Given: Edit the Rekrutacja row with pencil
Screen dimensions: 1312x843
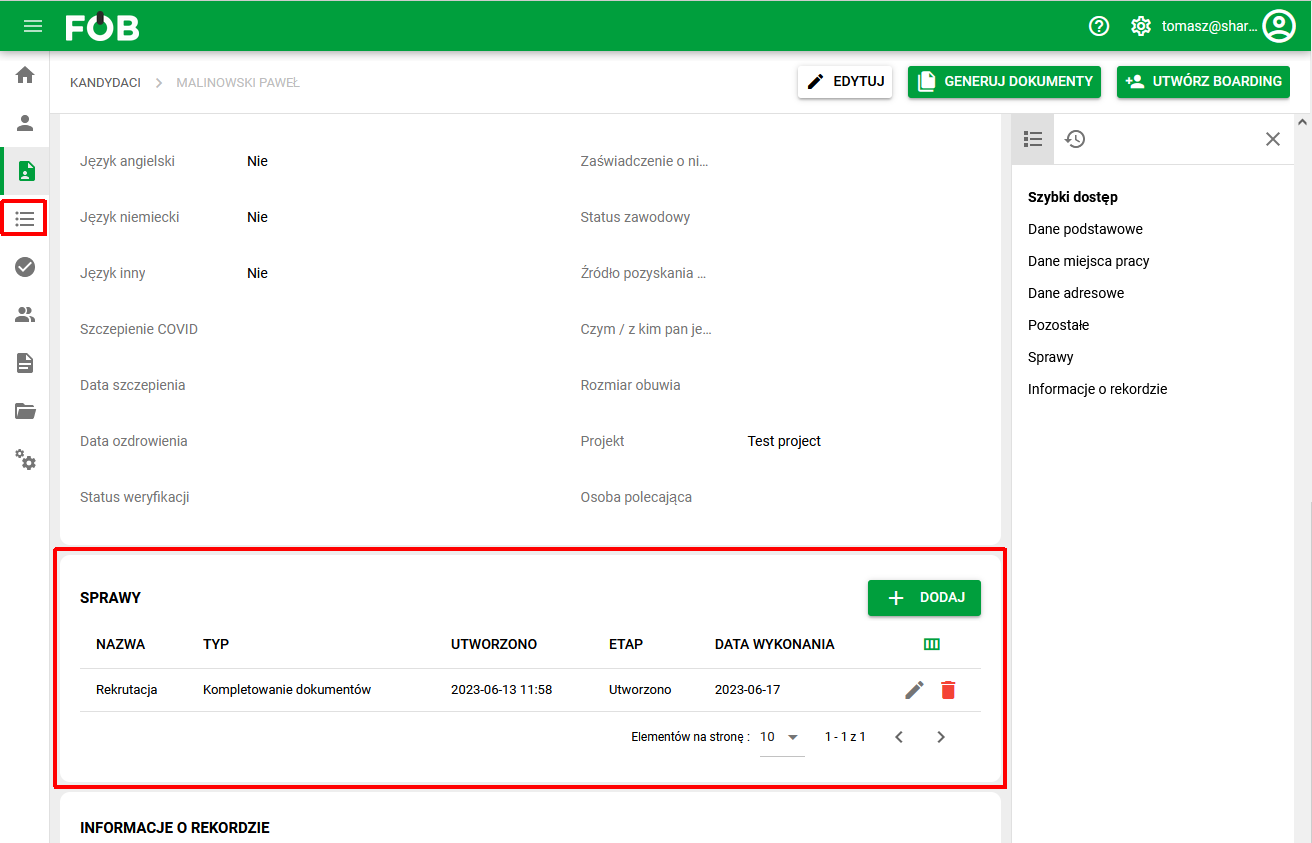Looking at the screenshot, I should (x=914, y=690).
